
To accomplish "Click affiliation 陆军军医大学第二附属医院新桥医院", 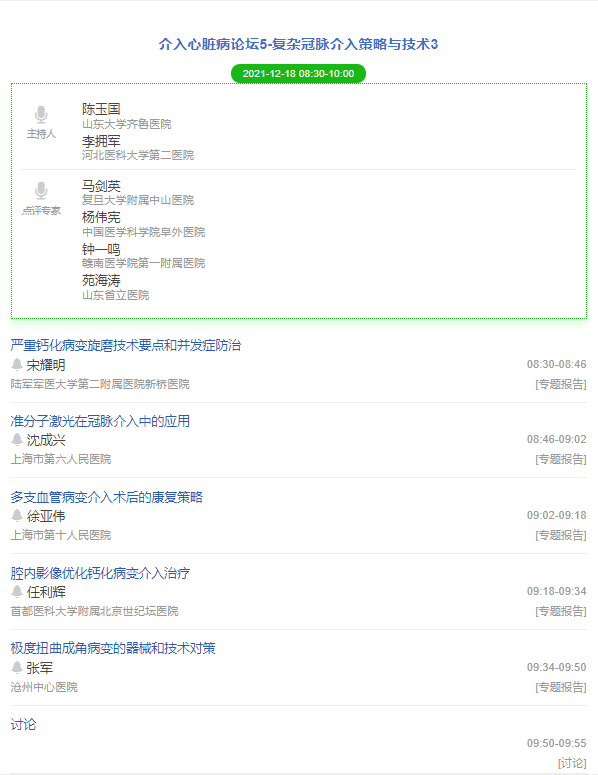I will pos(100,384).
